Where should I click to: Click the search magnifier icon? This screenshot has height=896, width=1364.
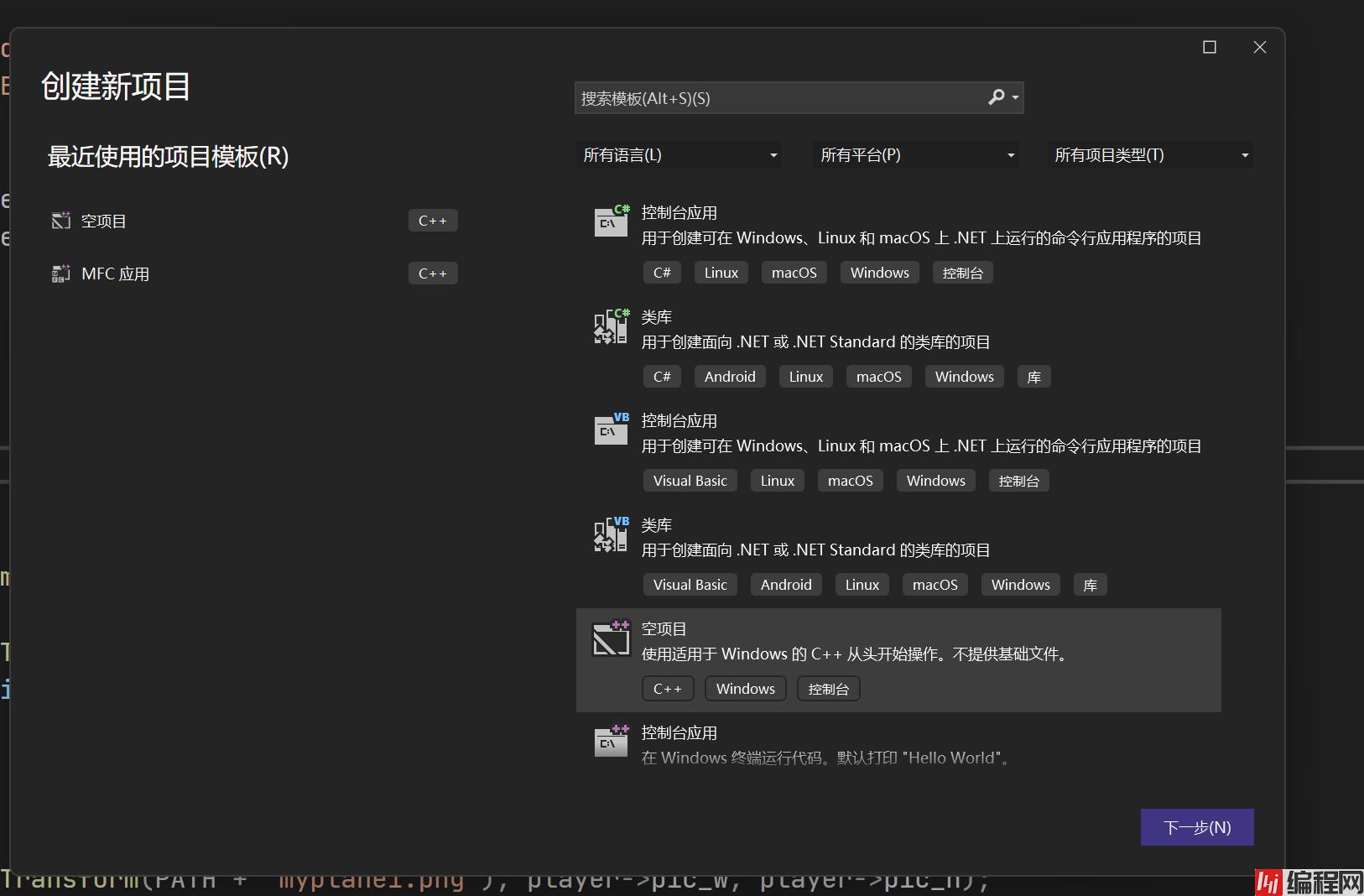[997, 97]
